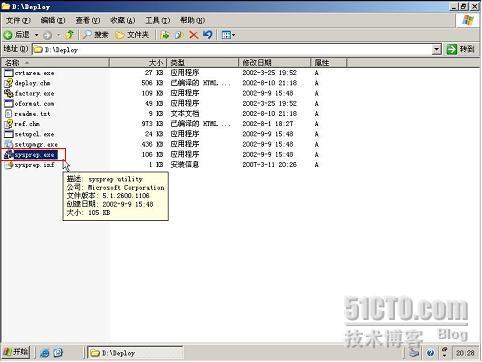Sort by the 大小 column header
Image resolution: width=482 pixels, height=362 pixels.
pos(138,62)
